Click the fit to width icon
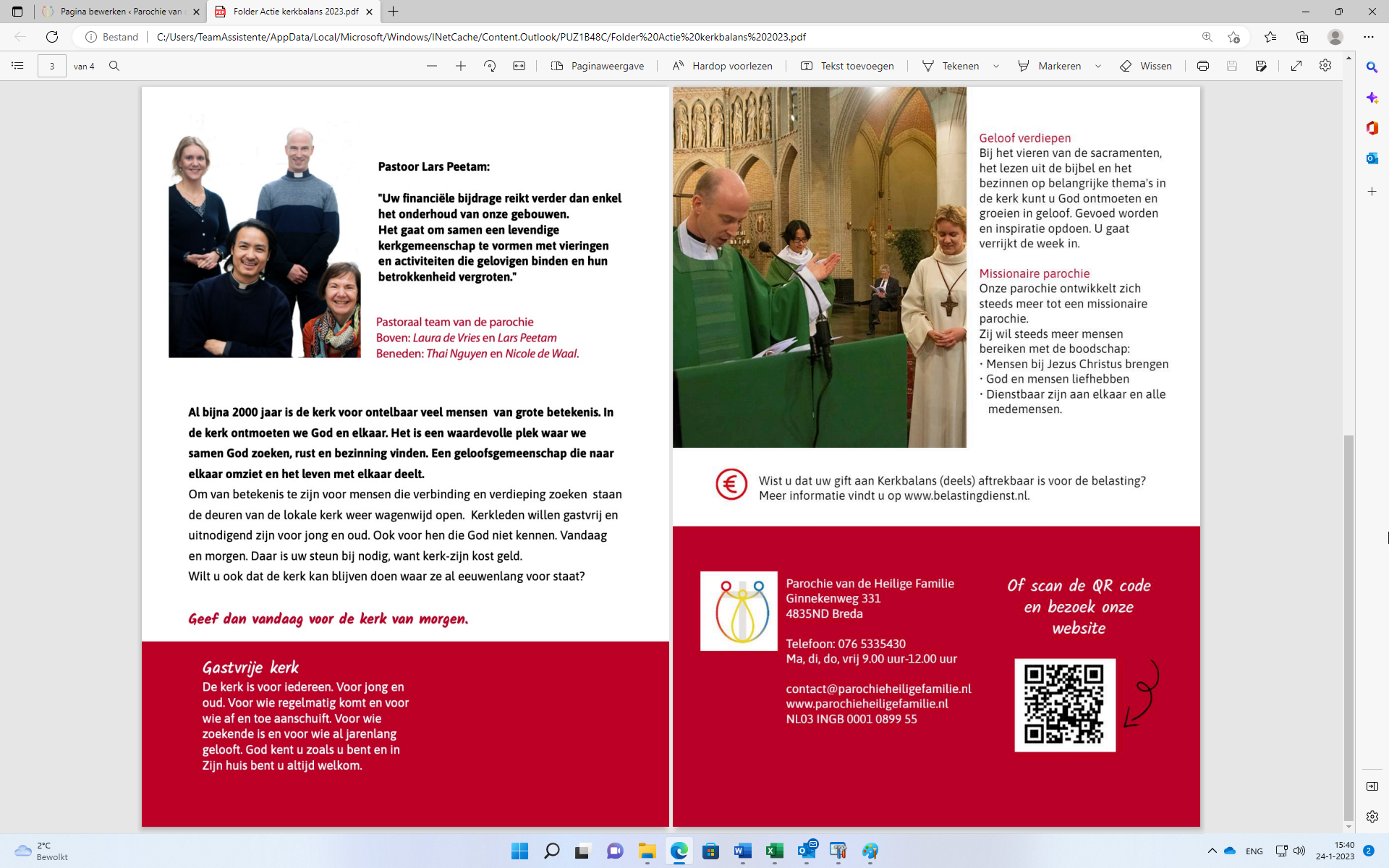 tap(519, 66)
